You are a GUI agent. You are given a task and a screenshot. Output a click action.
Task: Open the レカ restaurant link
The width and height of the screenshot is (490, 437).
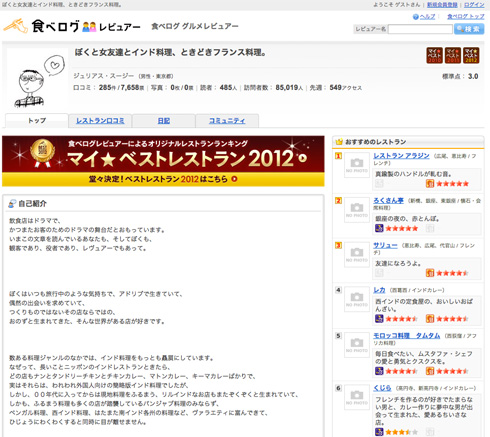pyautogui.click(x=379, y=290)
